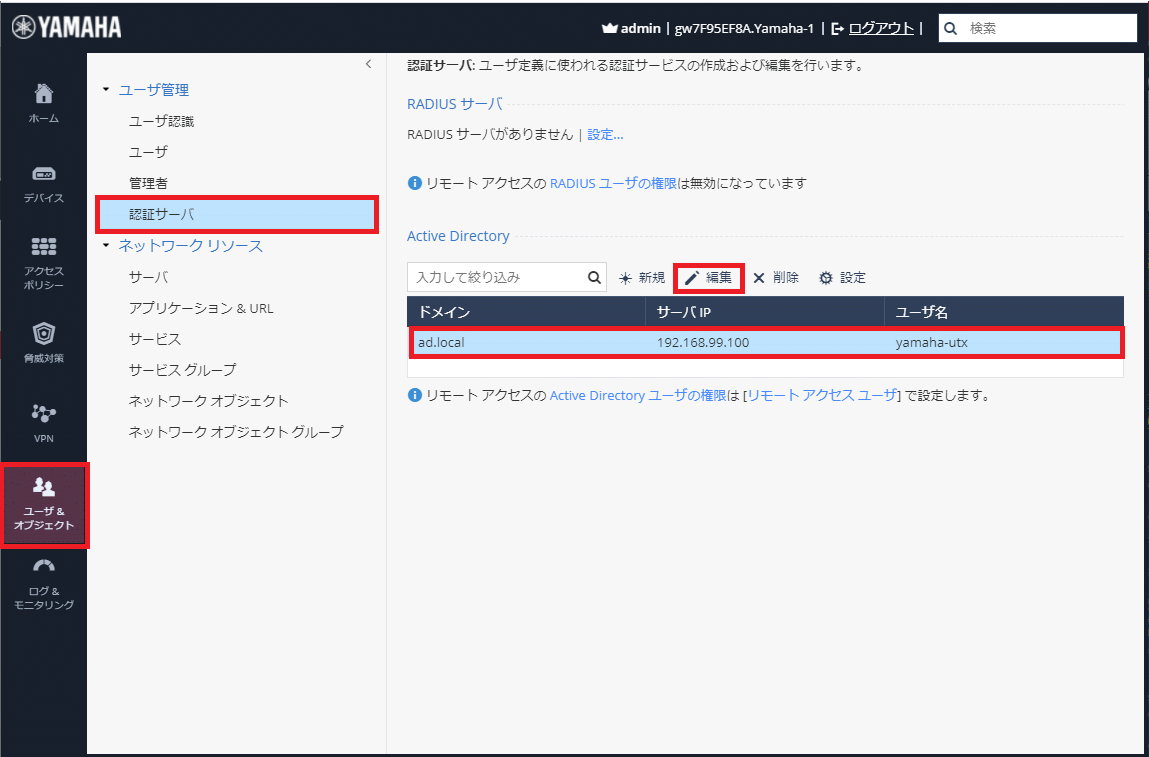Click the ログアウト link
Screen dimensions: 1149x757
coord(880,28)
